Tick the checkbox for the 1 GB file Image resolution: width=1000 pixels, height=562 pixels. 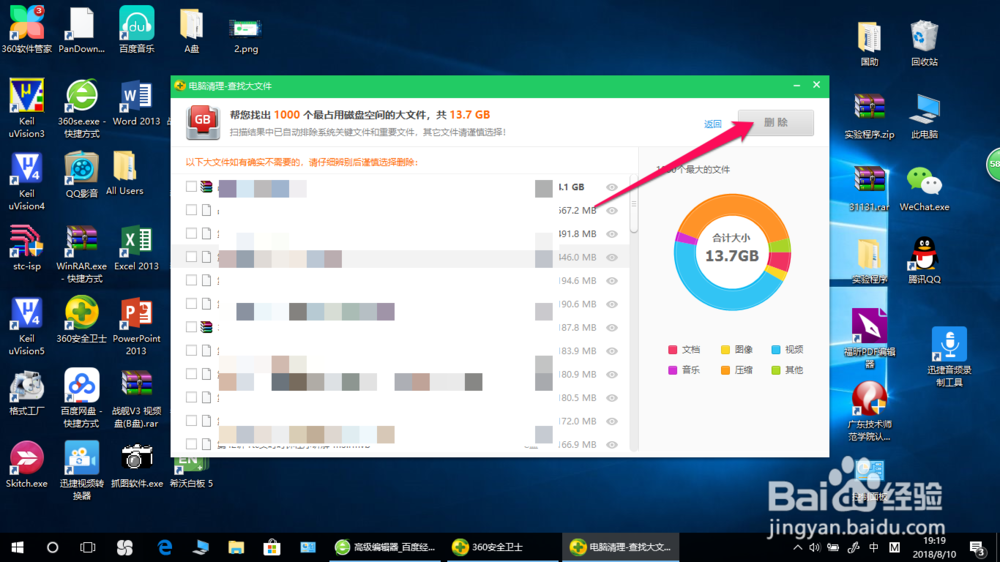pos(191,186)
